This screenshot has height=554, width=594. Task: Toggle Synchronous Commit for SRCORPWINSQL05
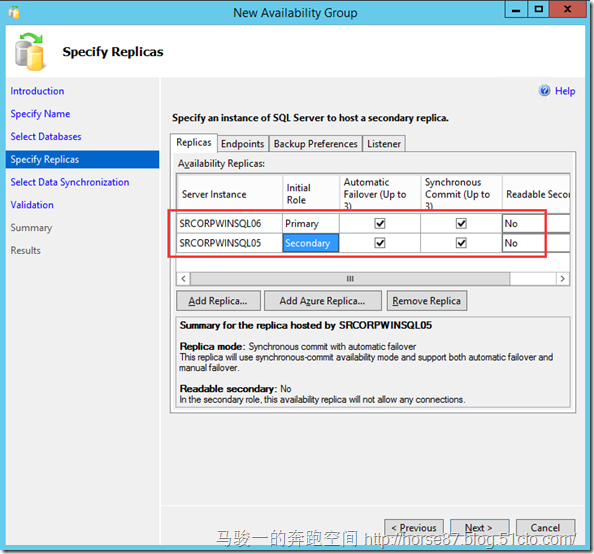461,243
